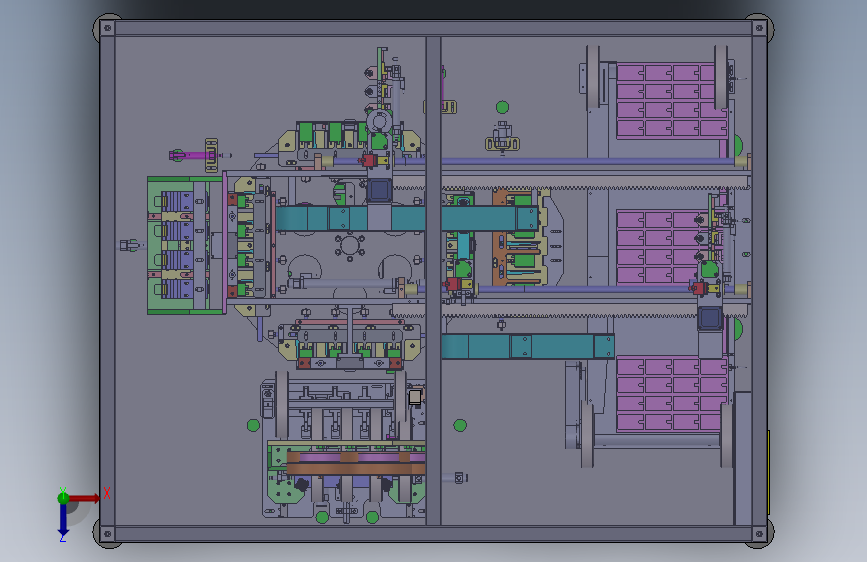Select the central vertical divider beam of the frame
This screenshot has width=867, height=562.
pyautogui.click(x=434, y=280)
